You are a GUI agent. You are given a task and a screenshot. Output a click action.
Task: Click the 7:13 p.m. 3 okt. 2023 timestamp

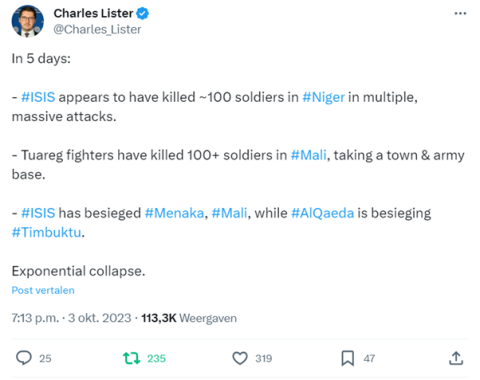[x=71, y=318]
